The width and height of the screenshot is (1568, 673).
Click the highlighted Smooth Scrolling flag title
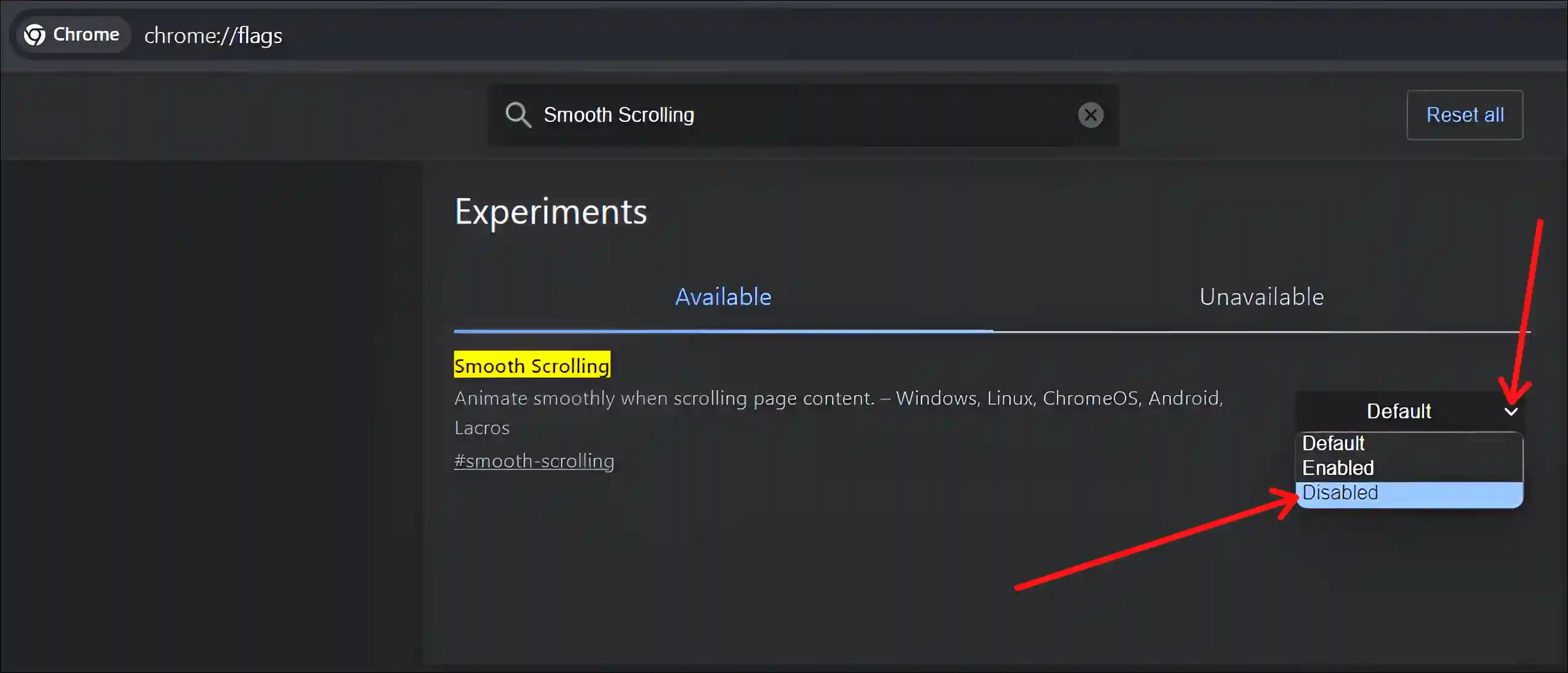[532, 365]
